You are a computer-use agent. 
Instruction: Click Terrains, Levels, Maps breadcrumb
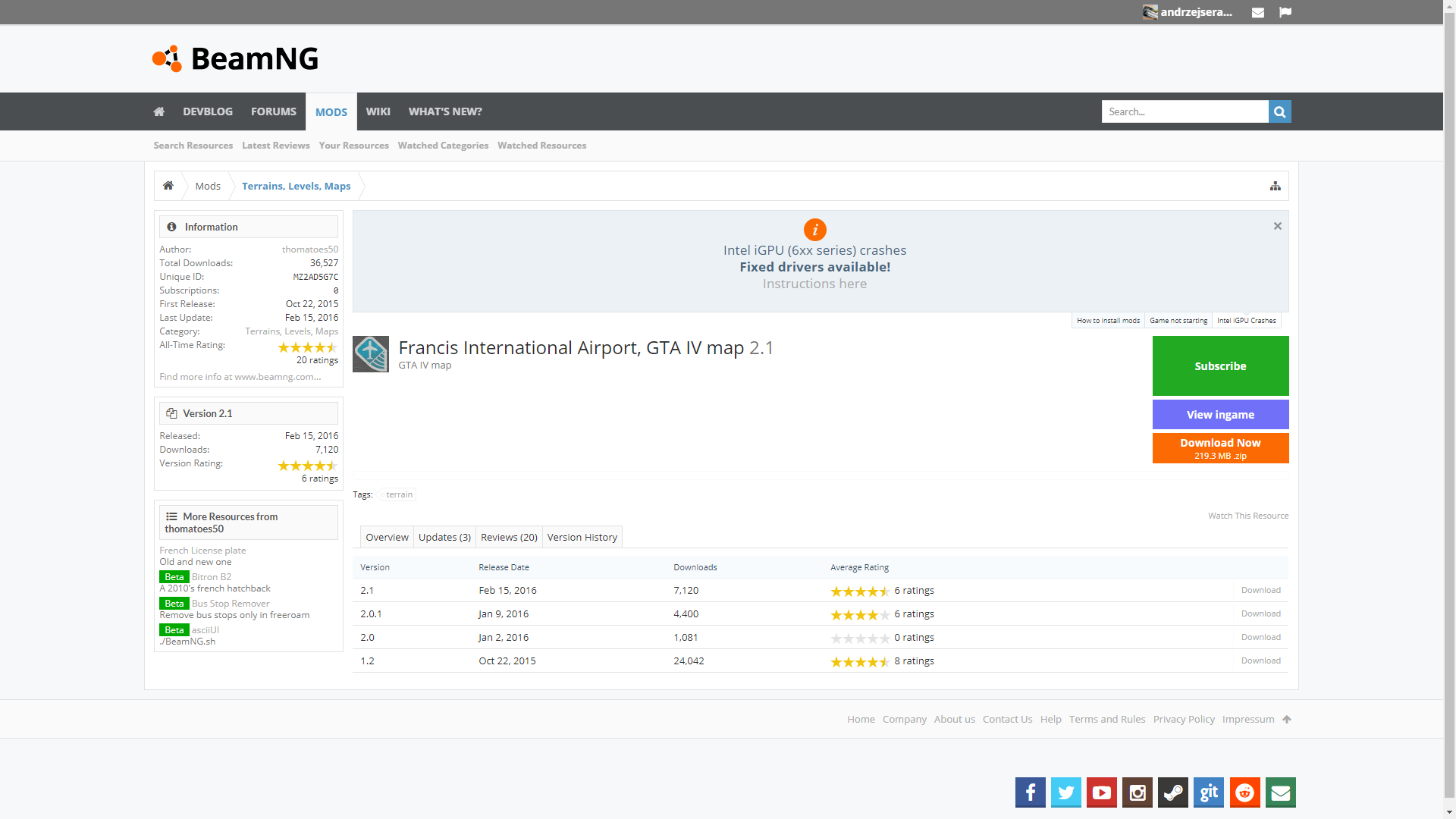296,186
